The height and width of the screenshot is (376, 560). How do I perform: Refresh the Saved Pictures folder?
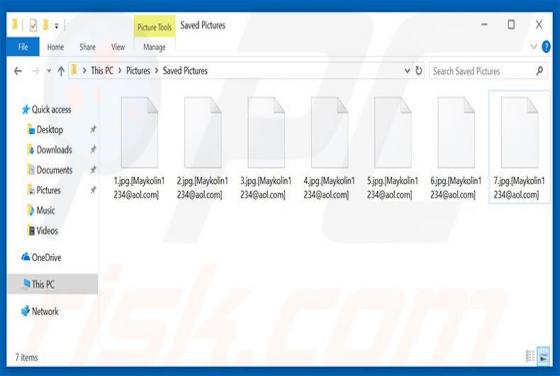coord(419,71)
